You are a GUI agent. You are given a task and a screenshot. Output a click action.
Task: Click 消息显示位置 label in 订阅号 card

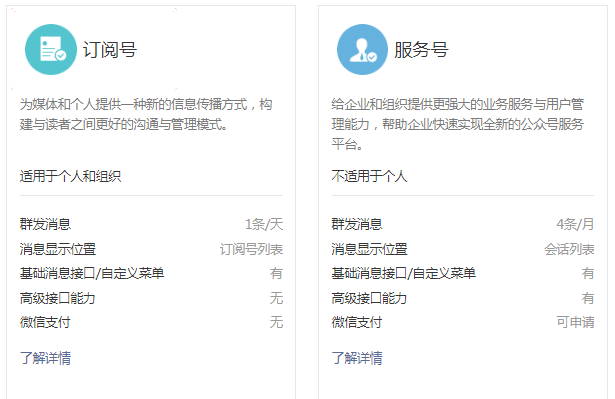pyautogui.click(x=58, y=249)
